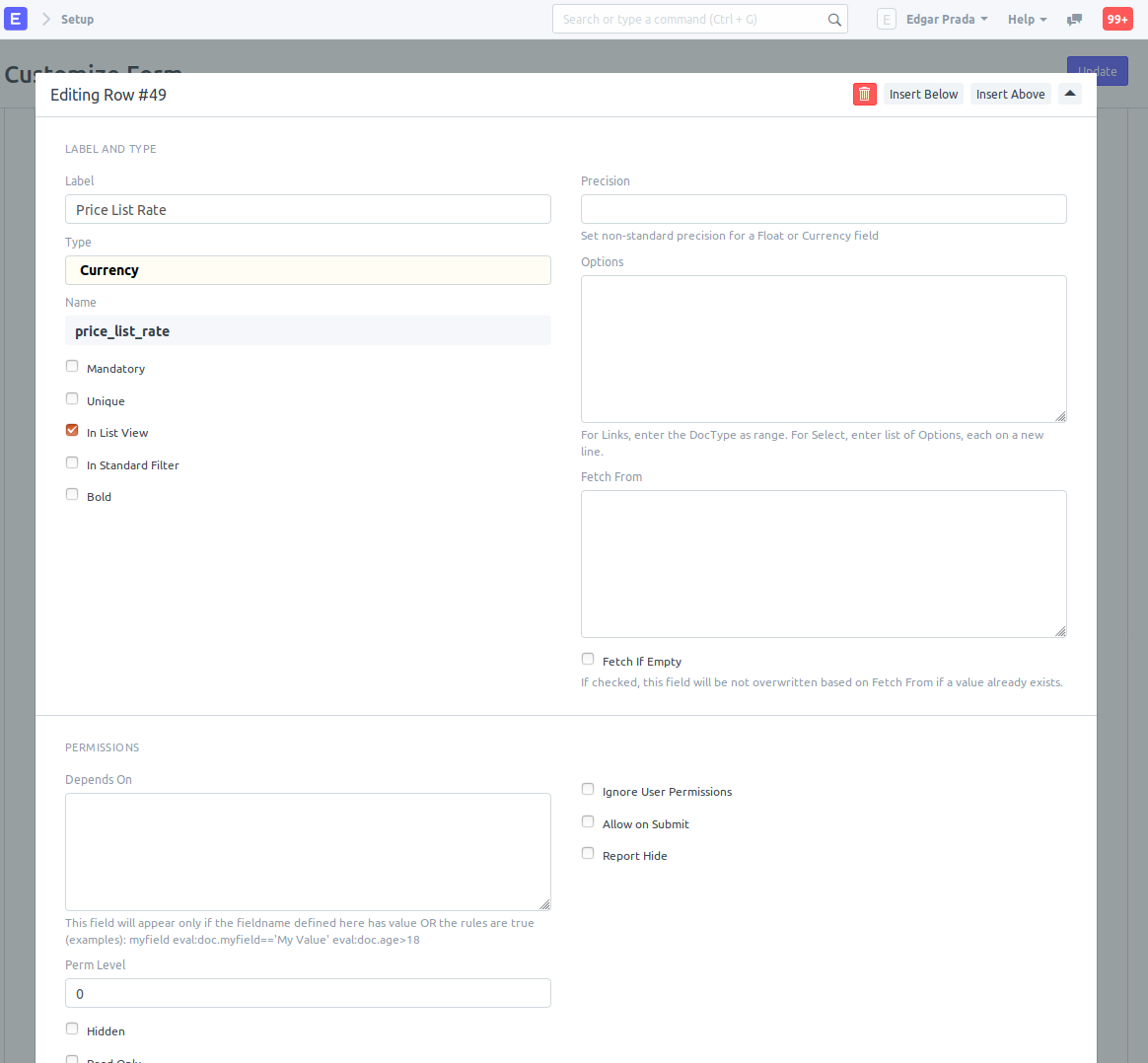Click the E app logo home icon
The height and width of the screenshot is (1063, 1148).
coord(16,19)
